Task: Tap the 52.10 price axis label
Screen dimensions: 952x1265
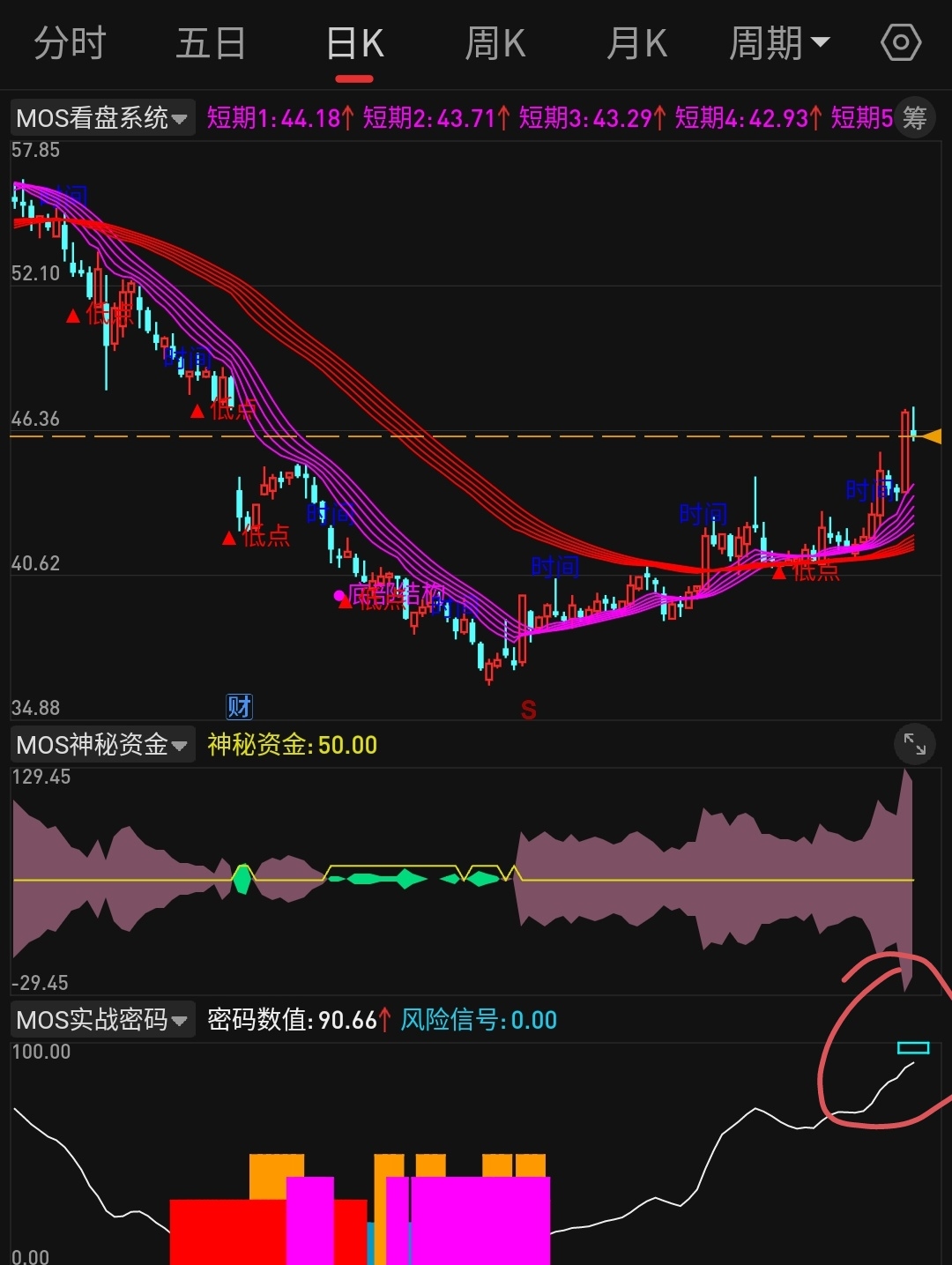Action: (x=36, y=273)
